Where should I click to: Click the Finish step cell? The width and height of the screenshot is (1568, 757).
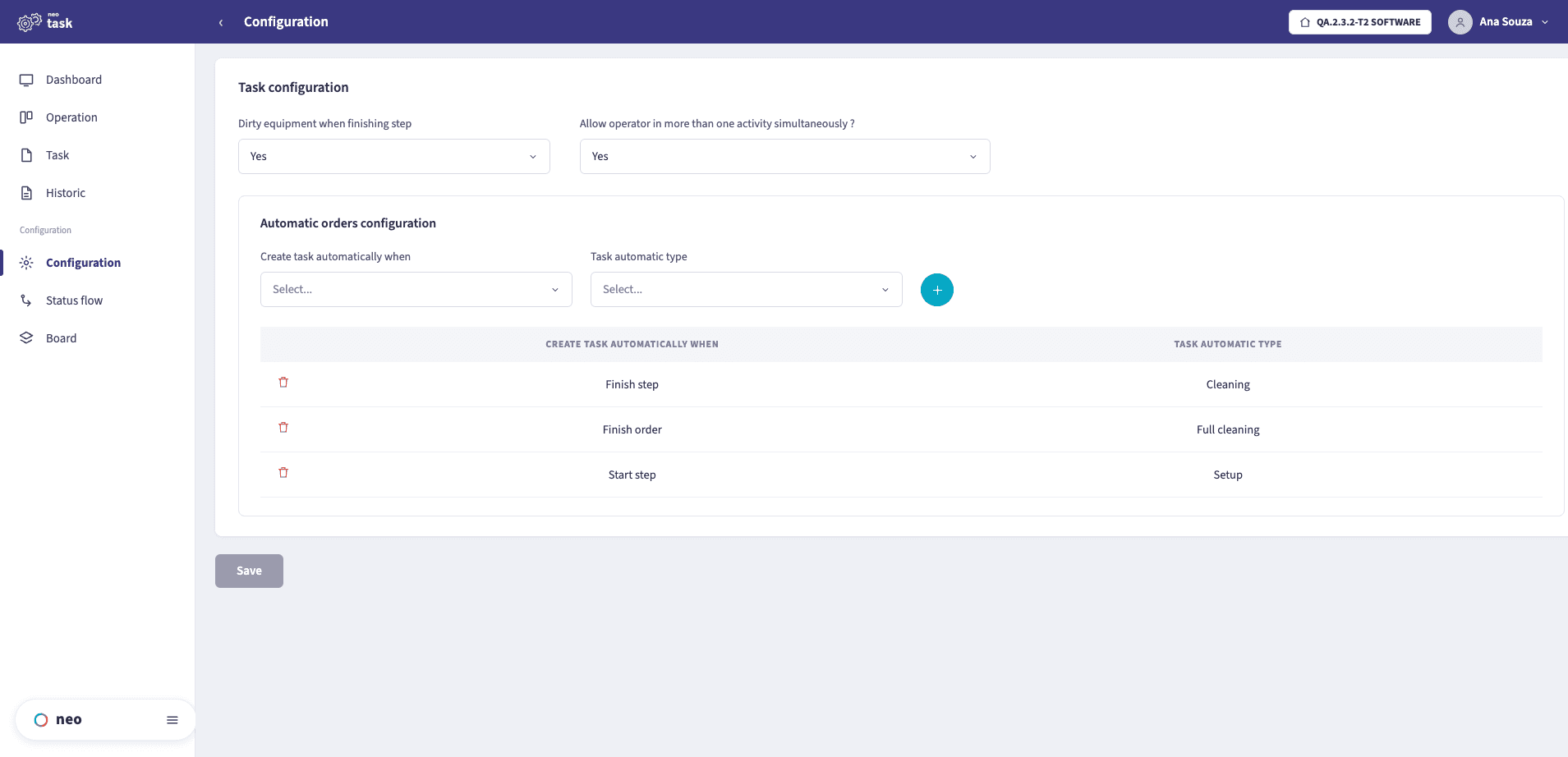click(632, 384)
